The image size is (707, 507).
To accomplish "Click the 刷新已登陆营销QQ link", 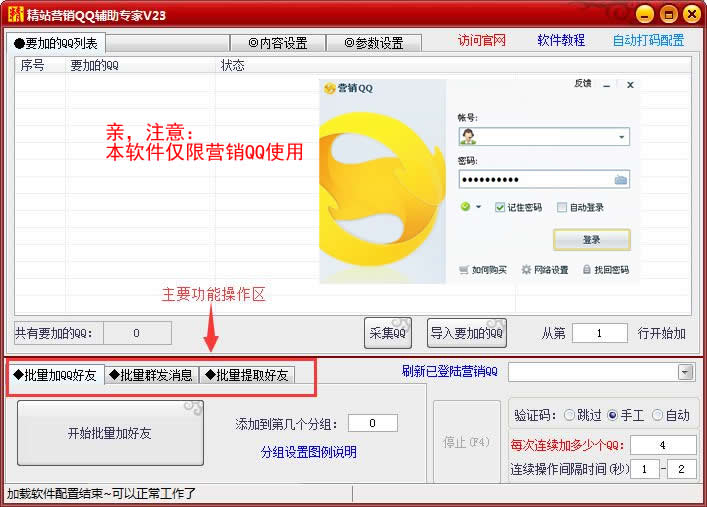I will (450, 371).
